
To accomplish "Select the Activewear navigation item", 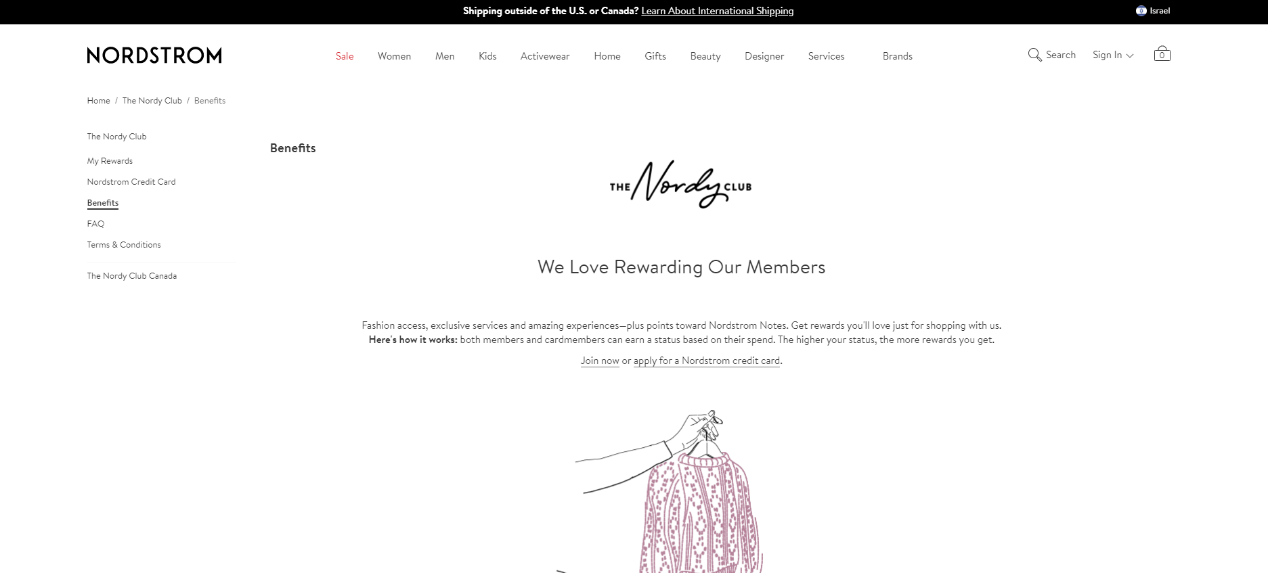I will pos(545,56).
